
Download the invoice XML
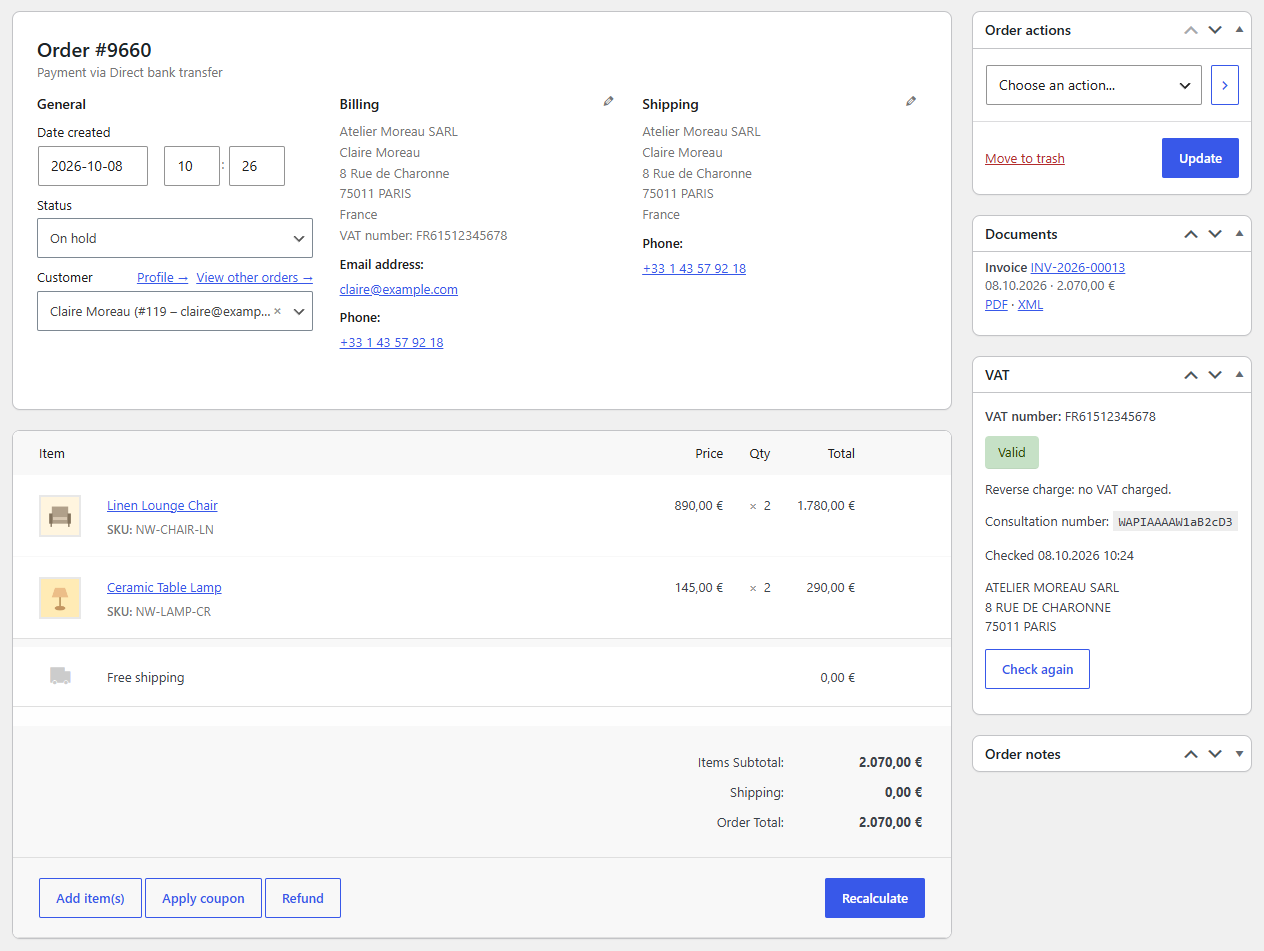pyautogui.click(x=1030, y=304)
